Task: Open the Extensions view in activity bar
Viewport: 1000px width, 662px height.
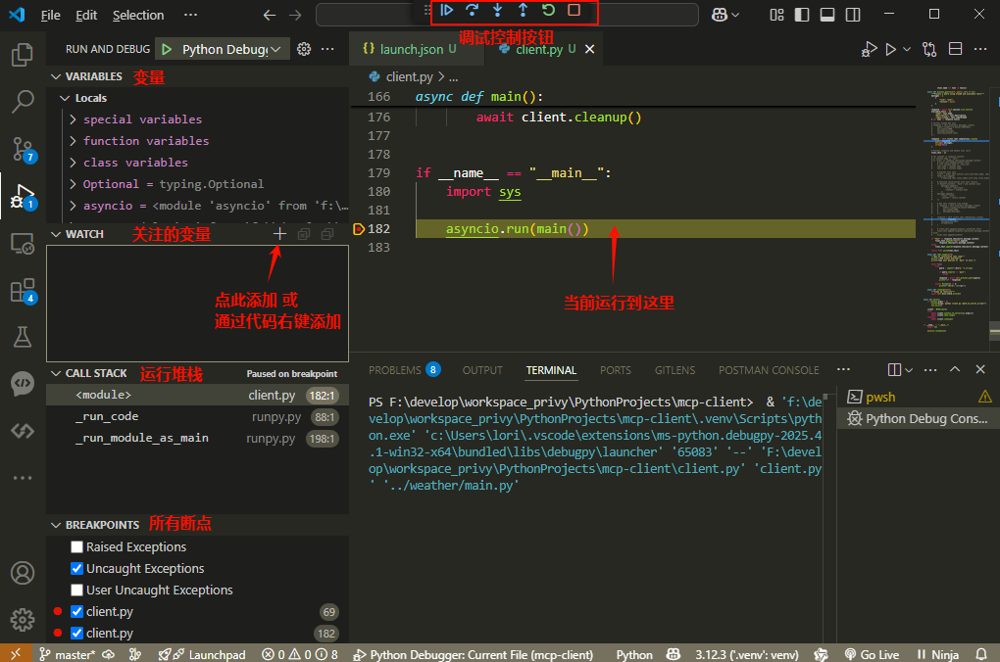Action: 22,291
